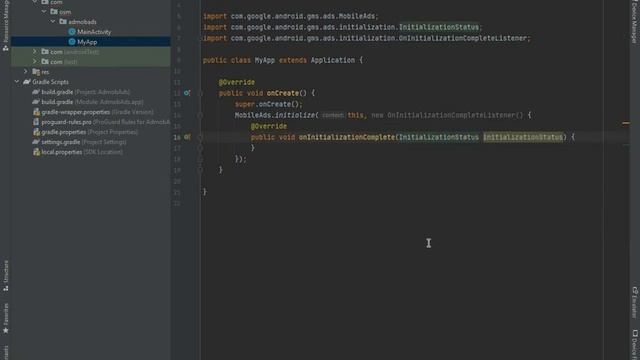Fold the onInitializationComplete method marker
640x360 pixels.
[x=200, y=137]
